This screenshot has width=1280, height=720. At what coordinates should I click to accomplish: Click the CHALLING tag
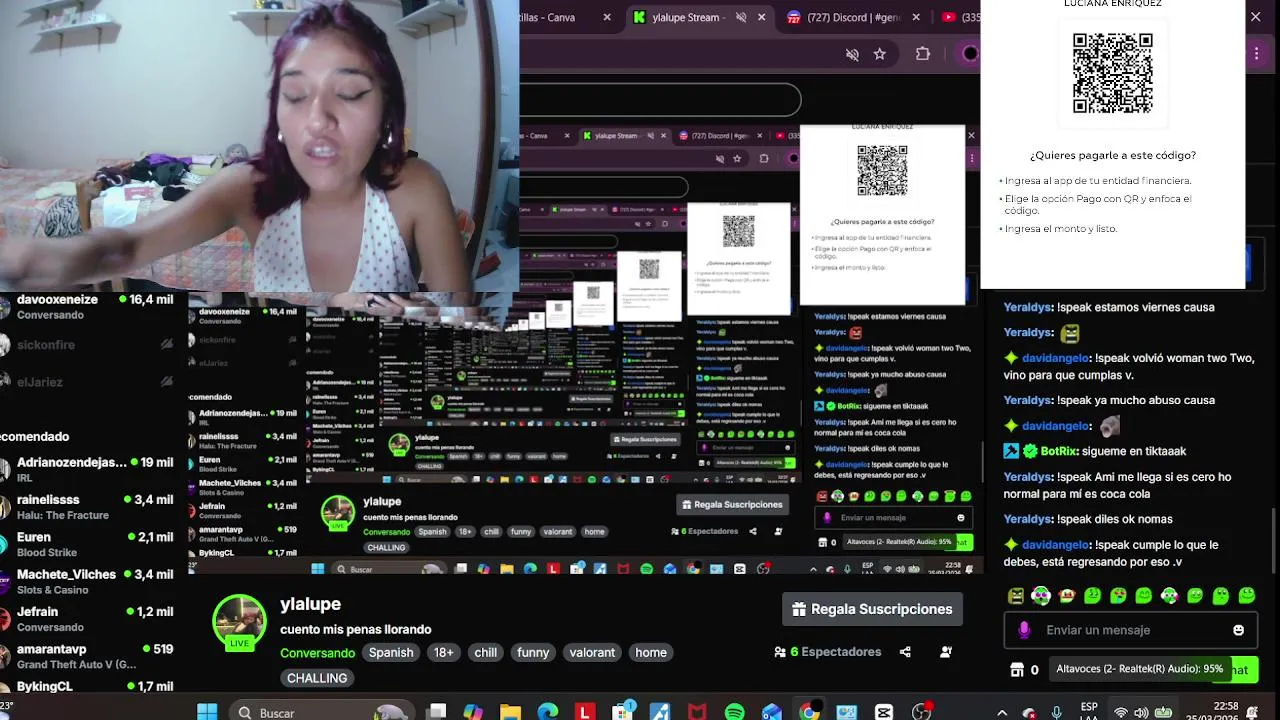[x=317, y=678]
